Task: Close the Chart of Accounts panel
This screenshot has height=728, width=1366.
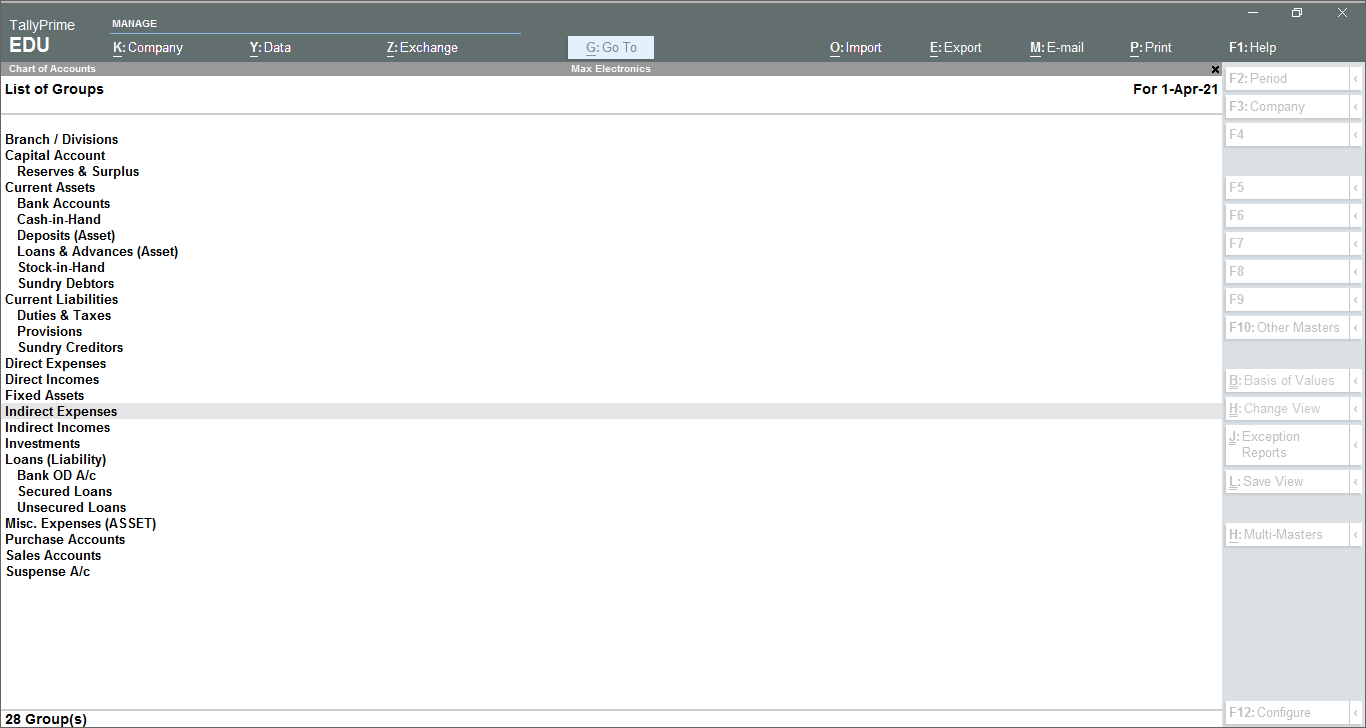Action: [1215, 69]
